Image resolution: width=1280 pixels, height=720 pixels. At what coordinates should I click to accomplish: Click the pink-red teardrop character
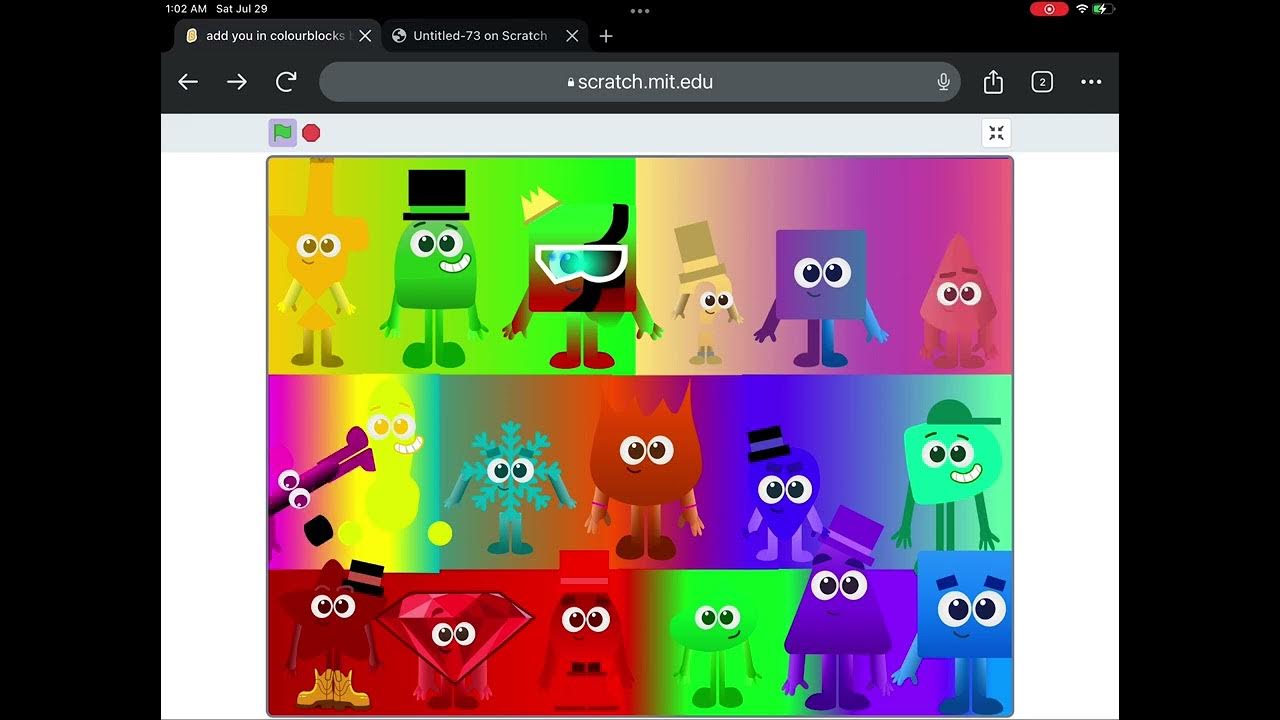[x=957, y=300]
